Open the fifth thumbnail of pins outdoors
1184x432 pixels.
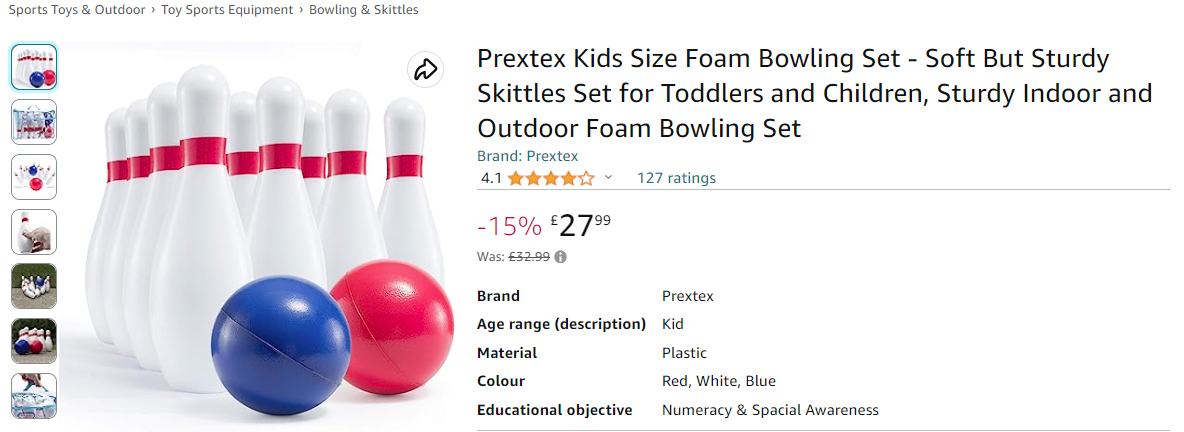[x=34, y=286]
